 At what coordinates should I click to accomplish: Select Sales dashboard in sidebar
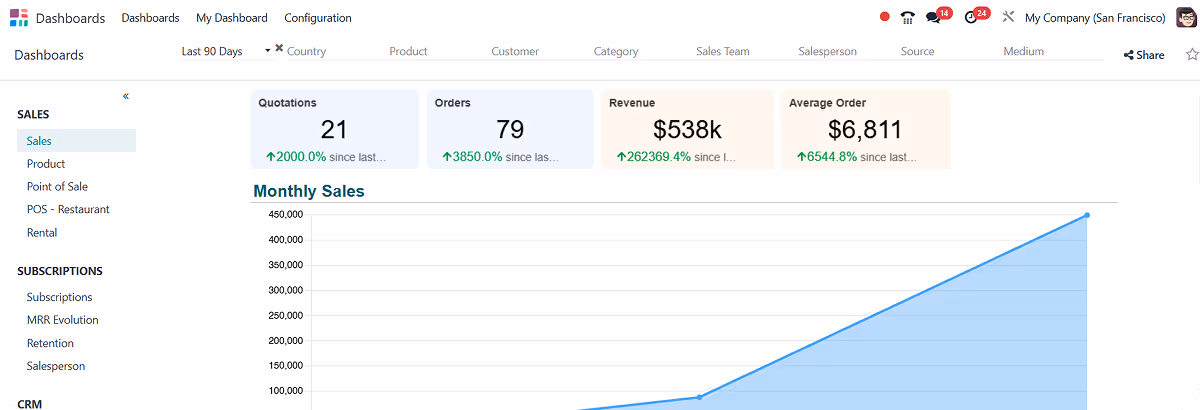(x=76, y=141)
